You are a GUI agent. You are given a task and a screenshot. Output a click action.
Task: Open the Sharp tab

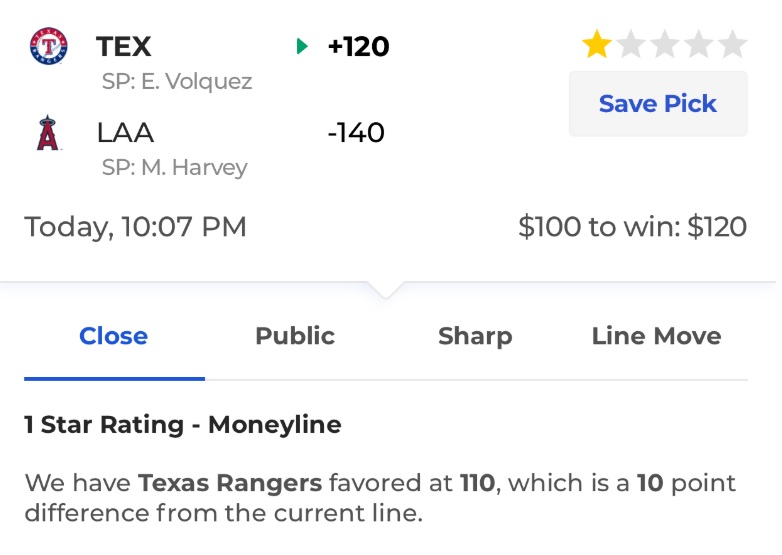[x=475, y=336]
